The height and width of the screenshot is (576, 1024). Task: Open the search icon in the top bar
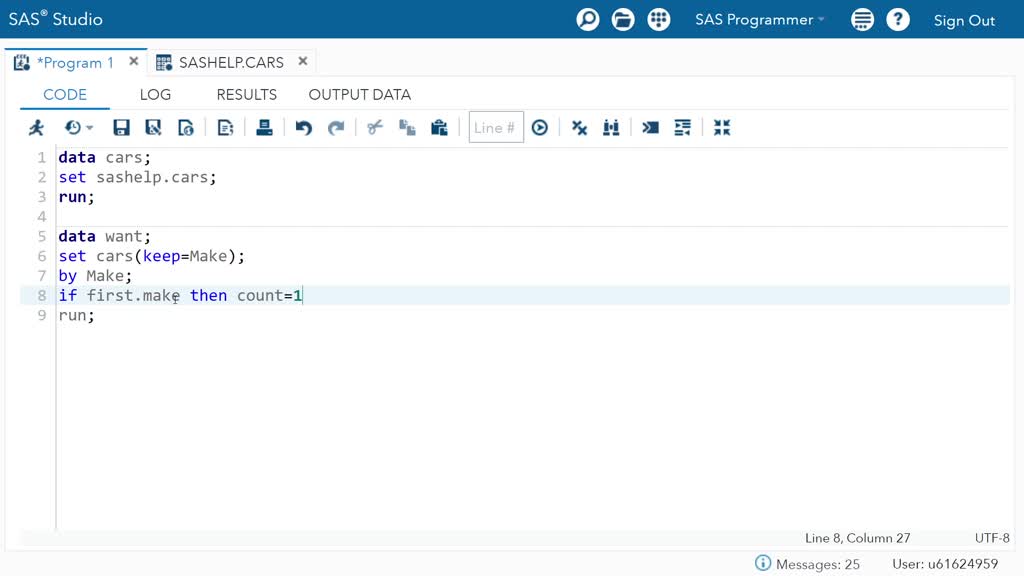[x=588, y=19]
